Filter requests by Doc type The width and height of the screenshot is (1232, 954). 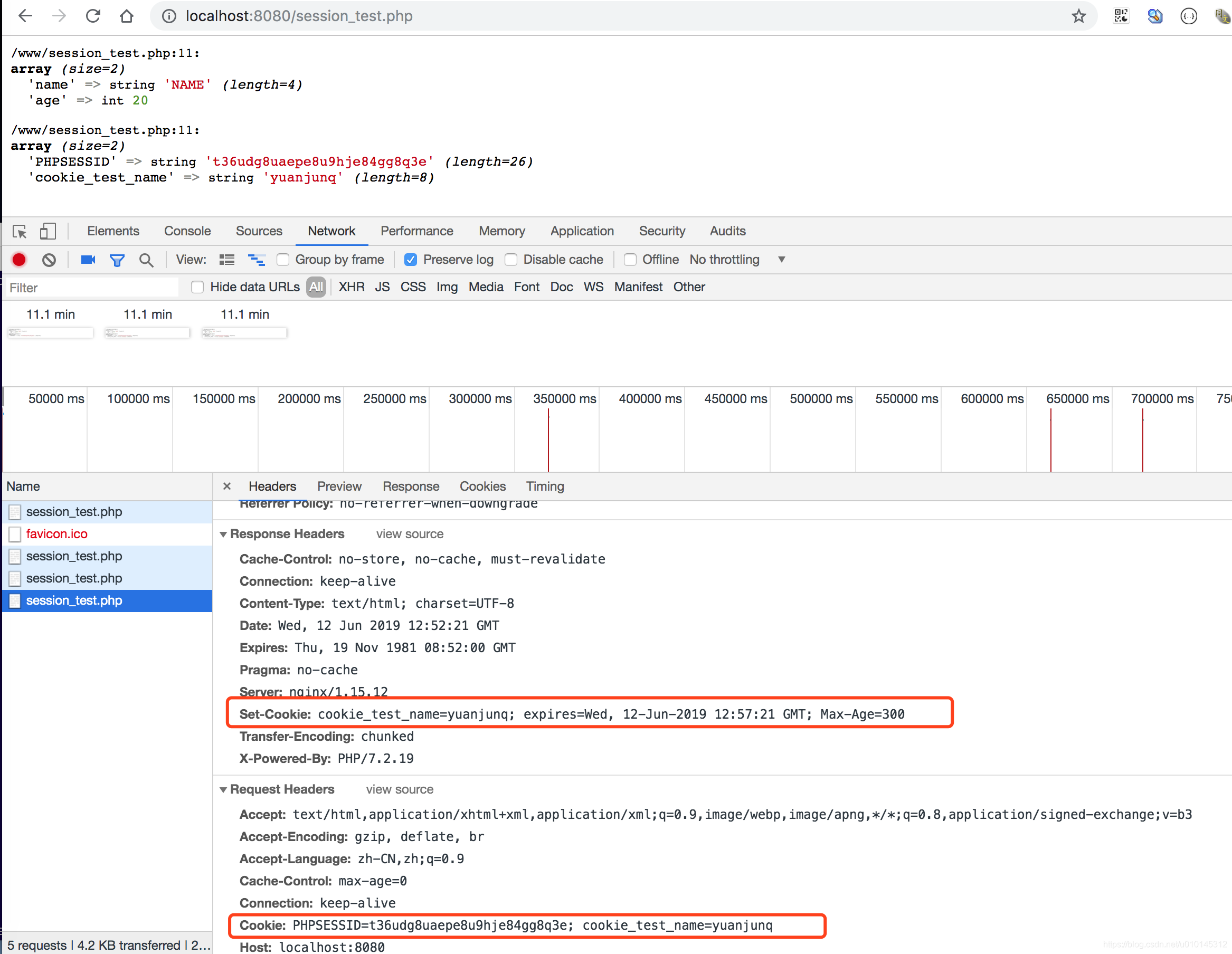tap(561, 287)
